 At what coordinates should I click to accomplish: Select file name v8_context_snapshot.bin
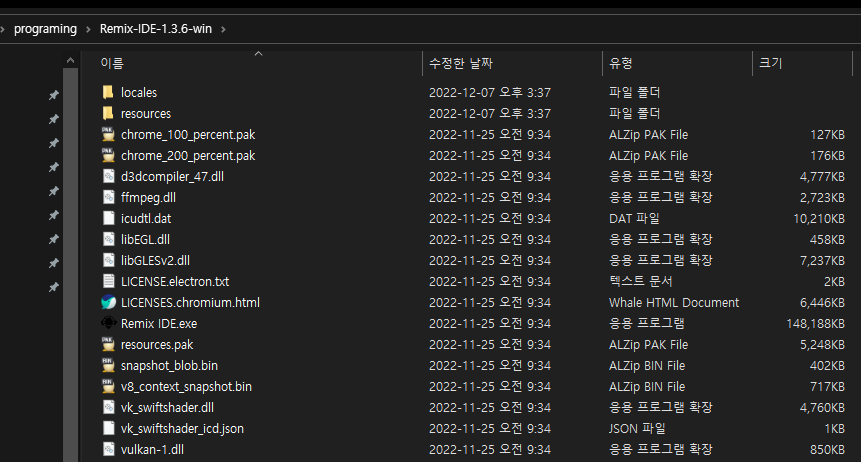pos(187,387)
